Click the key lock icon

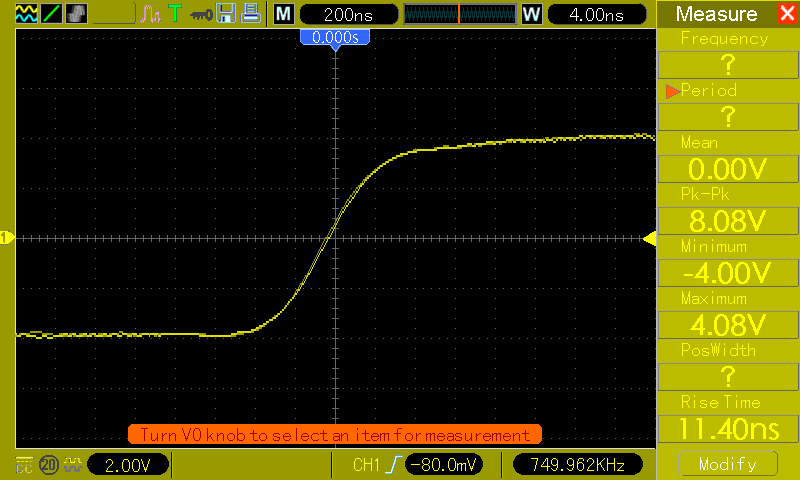click(x=201, y=15)
